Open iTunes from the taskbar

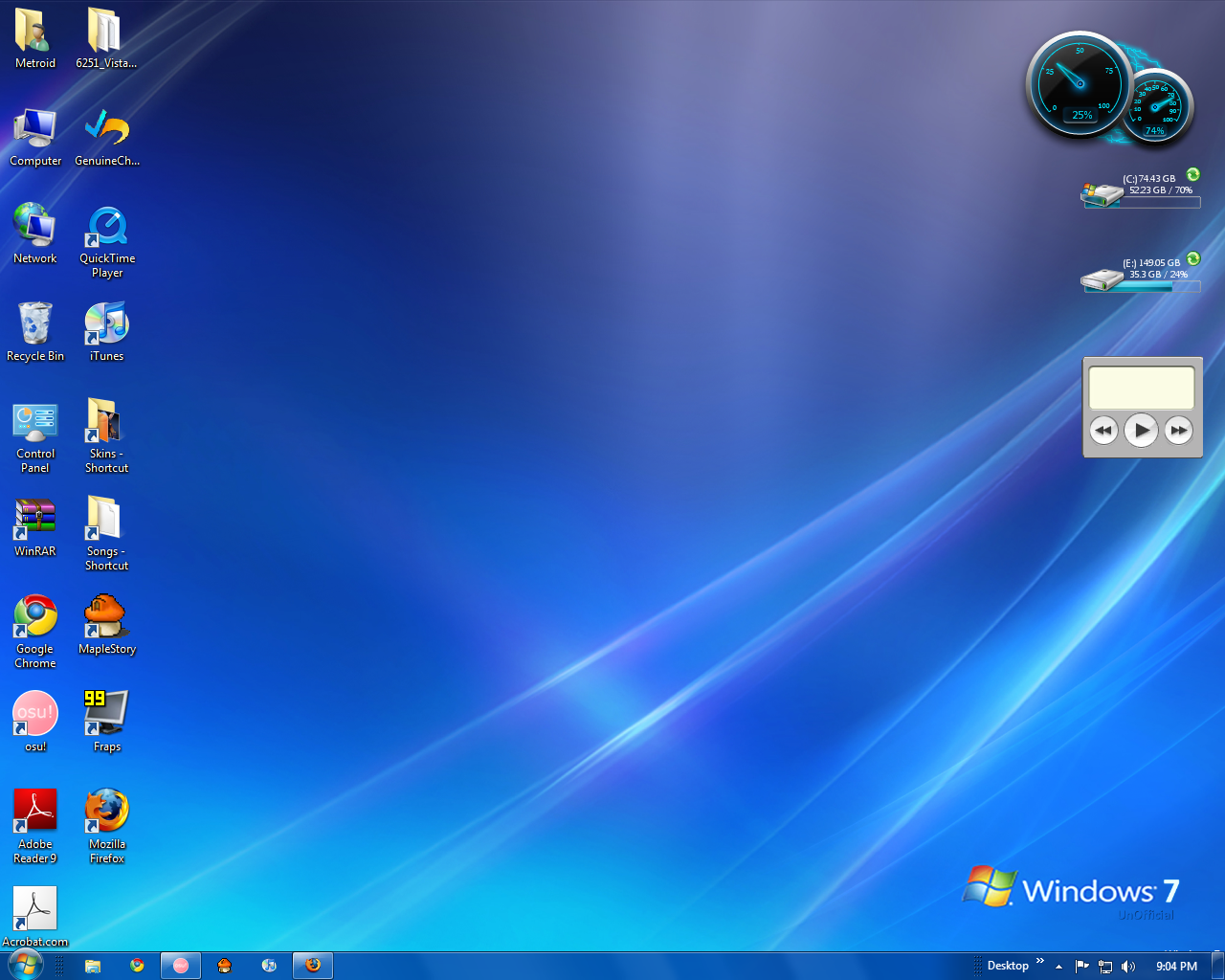coord(269,966)
